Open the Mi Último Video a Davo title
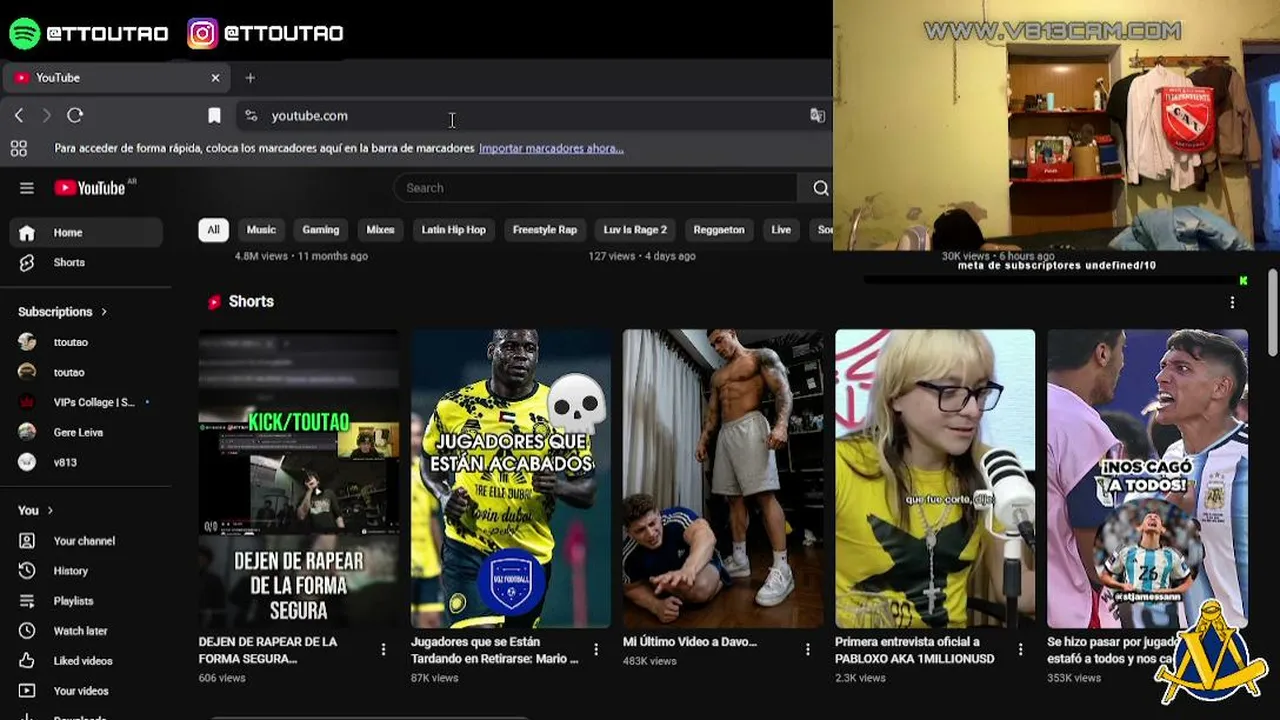This screenshot has width=1280, height=720. (690, 642)
